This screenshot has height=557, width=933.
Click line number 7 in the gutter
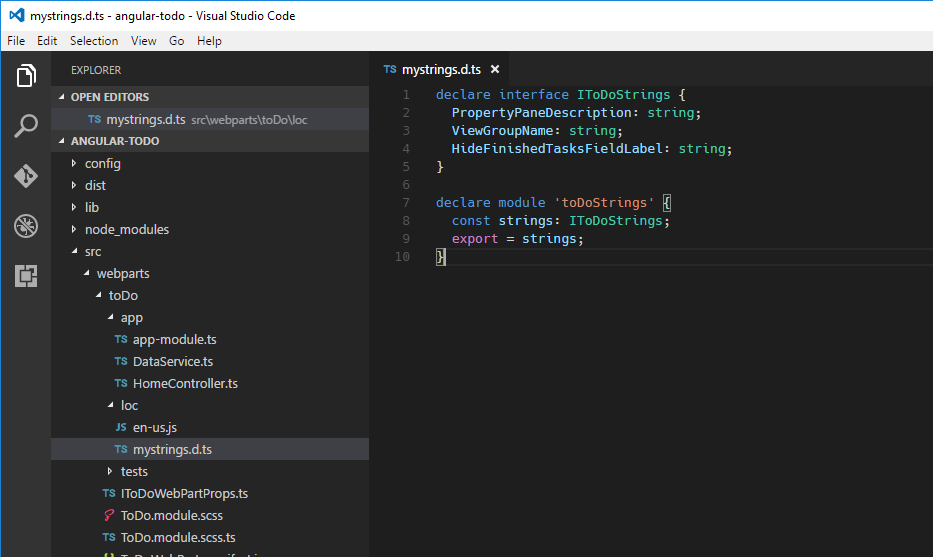[x=406, y=203]
